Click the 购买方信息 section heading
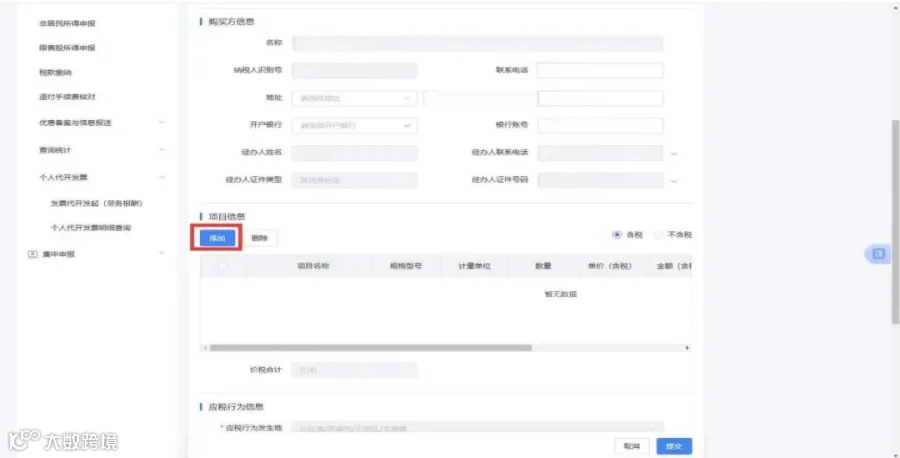Image resolution: width=900 pixels, height=458 pixels. (231, 22)
